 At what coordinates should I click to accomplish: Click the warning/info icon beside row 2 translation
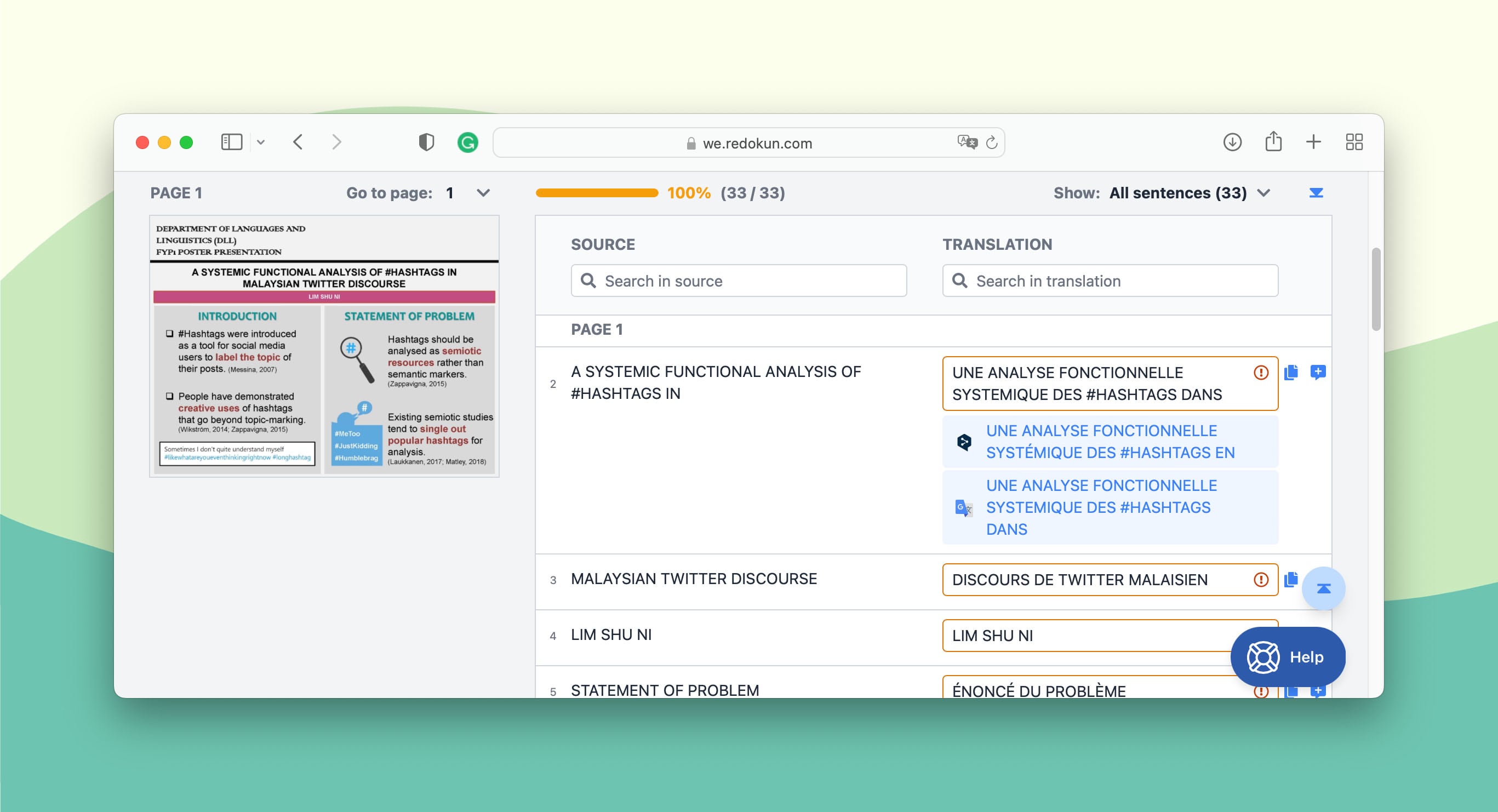tap(1261, 372)
